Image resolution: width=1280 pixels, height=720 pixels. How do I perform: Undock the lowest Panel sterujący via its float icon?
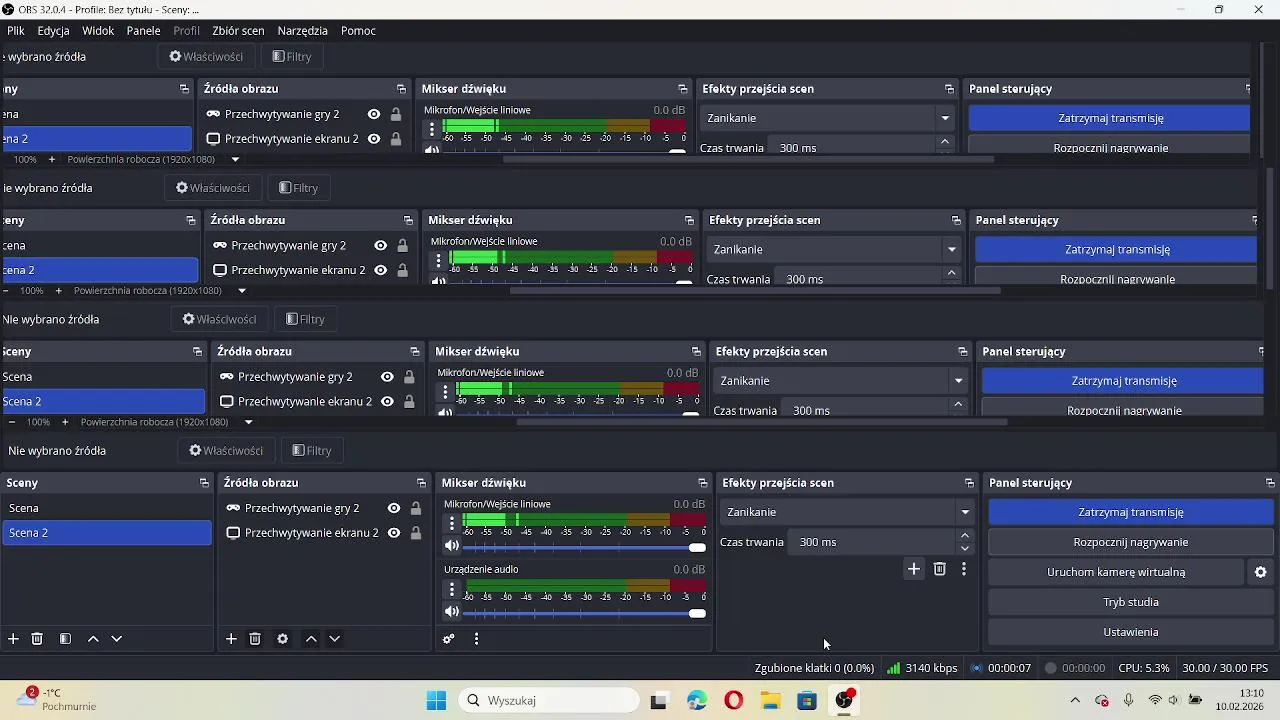1270,483
